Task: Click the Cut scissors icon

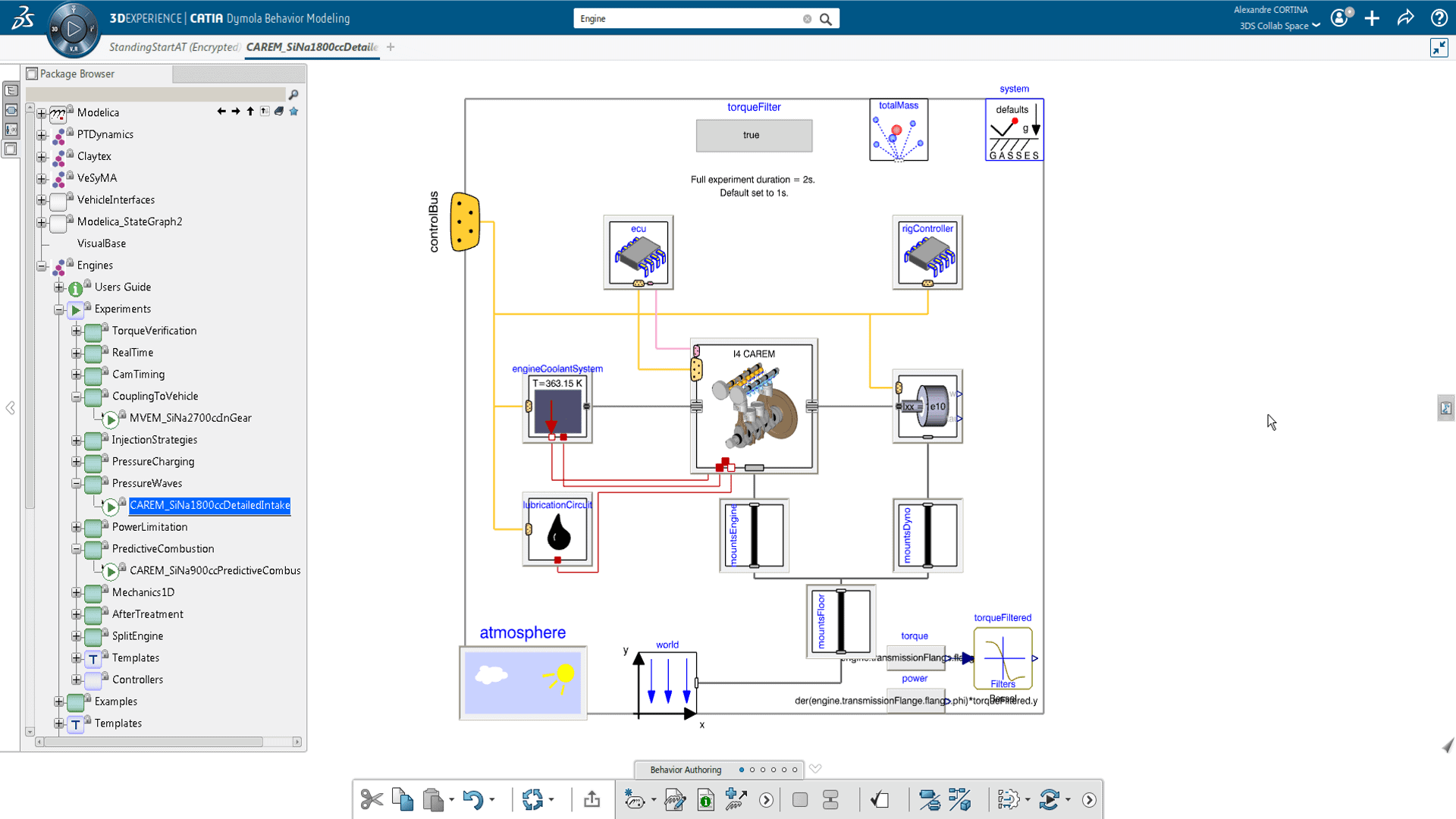Action: coord(372,799)
